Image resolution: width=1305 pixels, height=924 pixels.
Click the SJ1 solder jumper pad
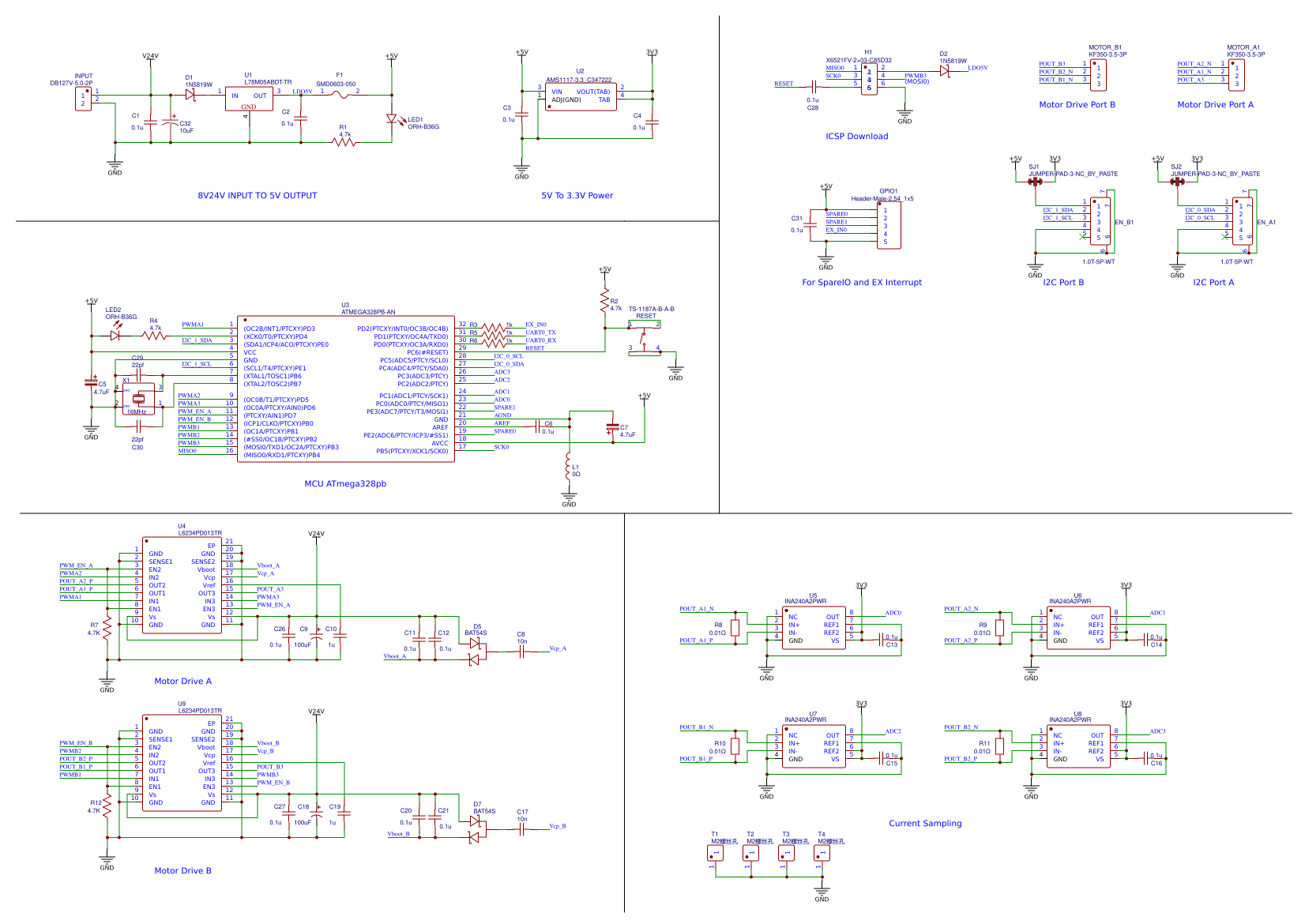1035,182
